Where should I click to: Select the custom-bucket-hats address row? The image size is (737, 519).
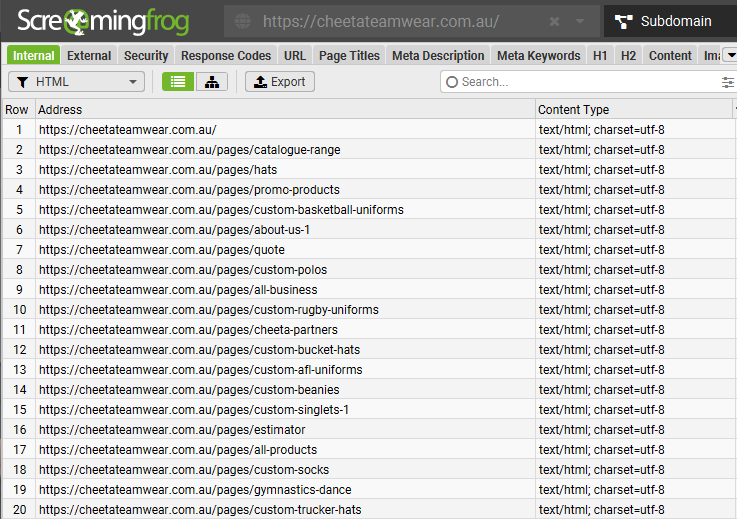click(x=285, y=350)
